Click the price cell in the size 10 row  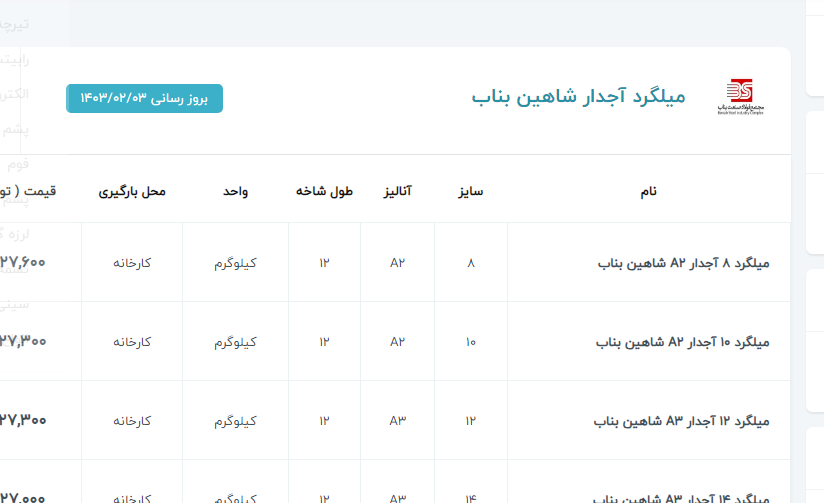pos(24,341)
